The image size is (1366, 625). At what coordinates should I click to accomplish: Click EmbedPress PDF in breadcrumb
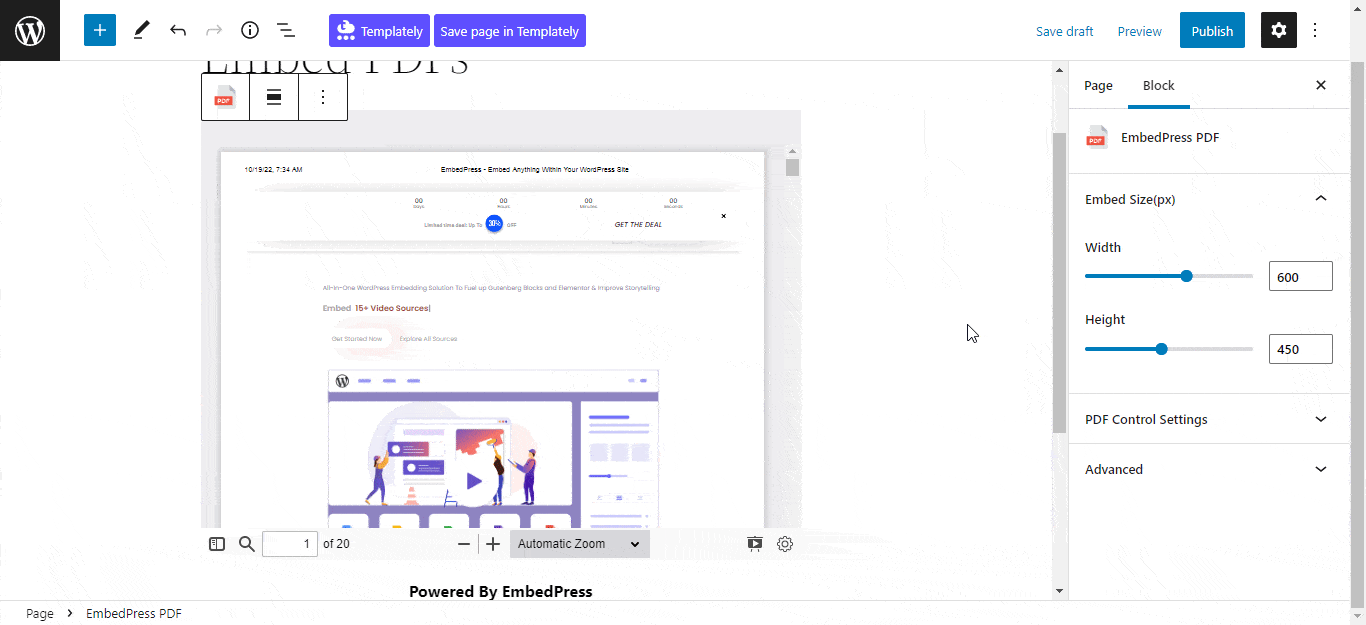point(134,613)
